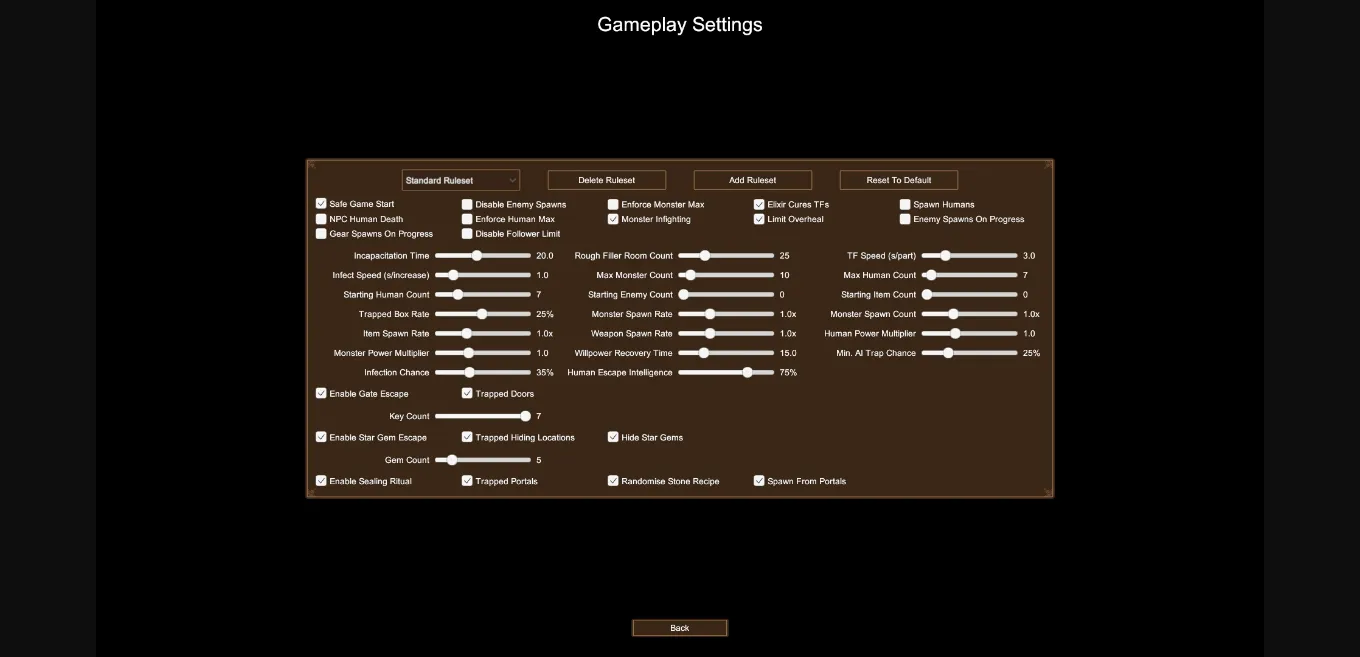This screenshot has height=657, width=1360.
Task: Uncheck Trapped Doors
Action: pos(467,393)
